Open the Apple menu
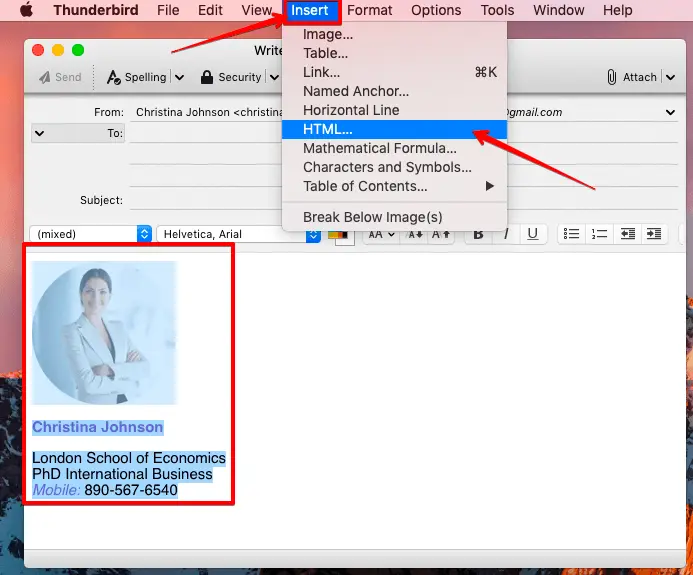This screenshot has height=575, width=693. (26, 10)
